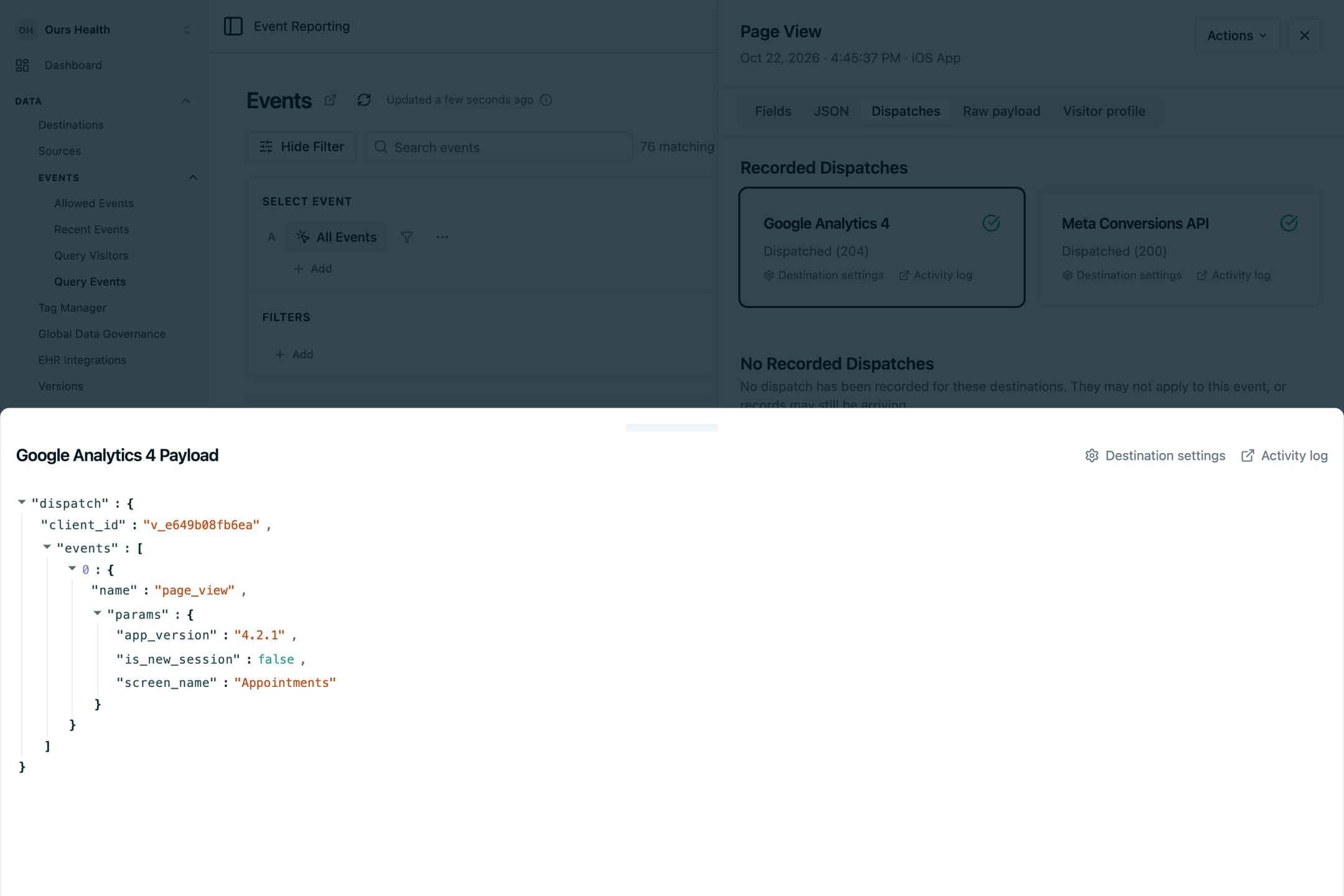Open Activity log on Meta Conversions API card
This screenshot has width=1344, height=896.
1234,275
